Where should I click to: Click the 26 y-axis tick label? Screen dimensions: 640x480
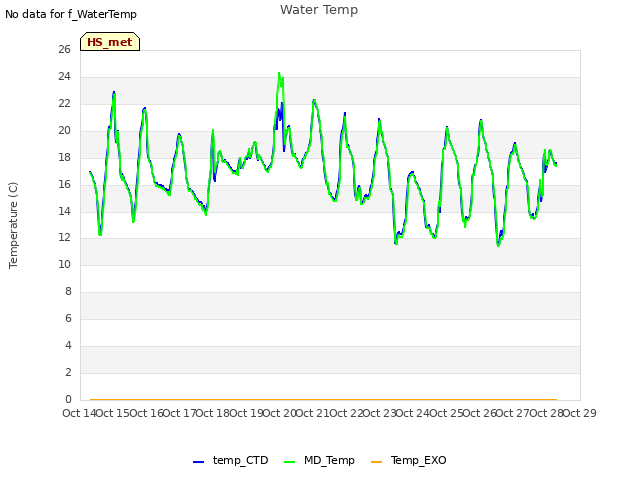[64, 49]
